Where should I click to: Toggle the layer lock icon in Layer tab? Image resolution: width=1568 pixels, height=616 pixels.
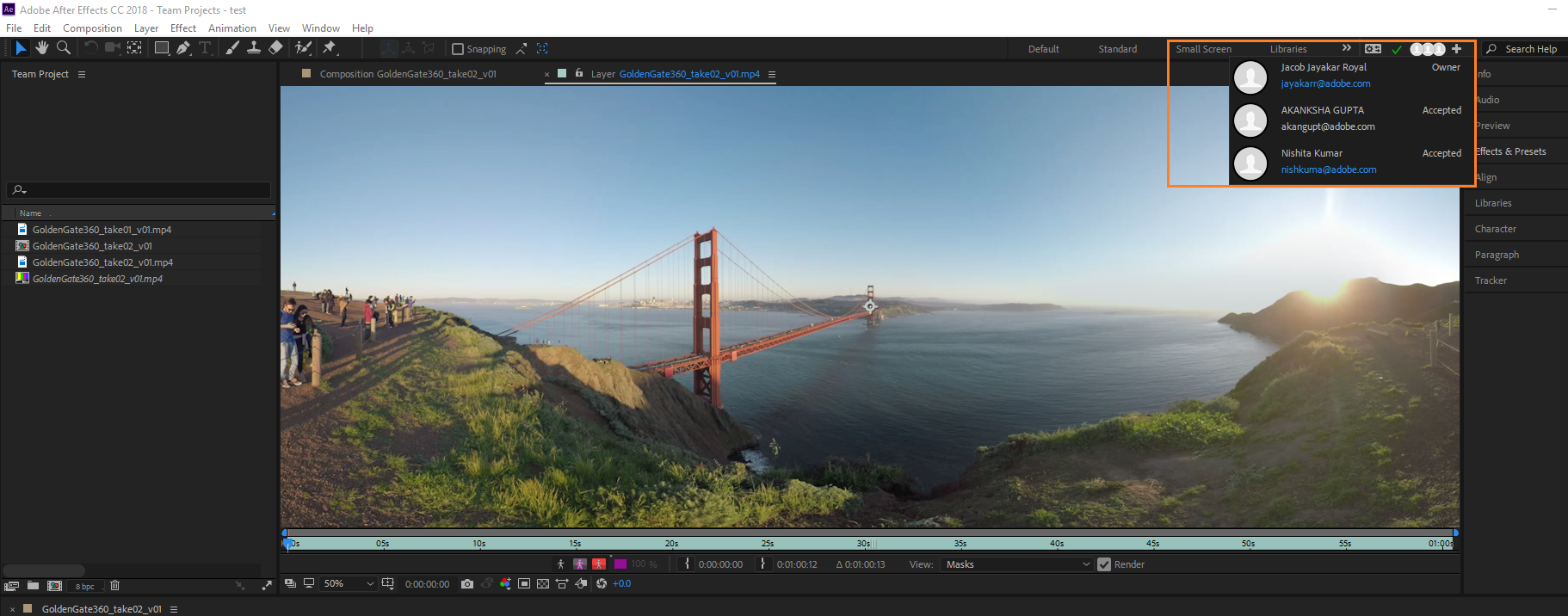579,73
